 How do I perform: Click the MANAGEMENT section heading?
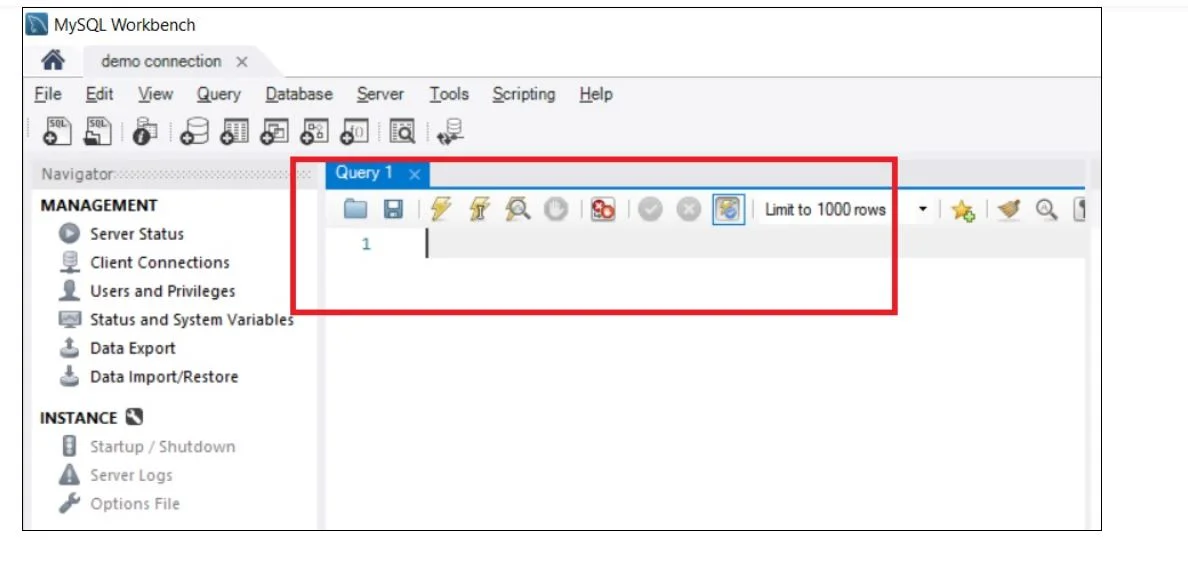[x=98, y=205]
